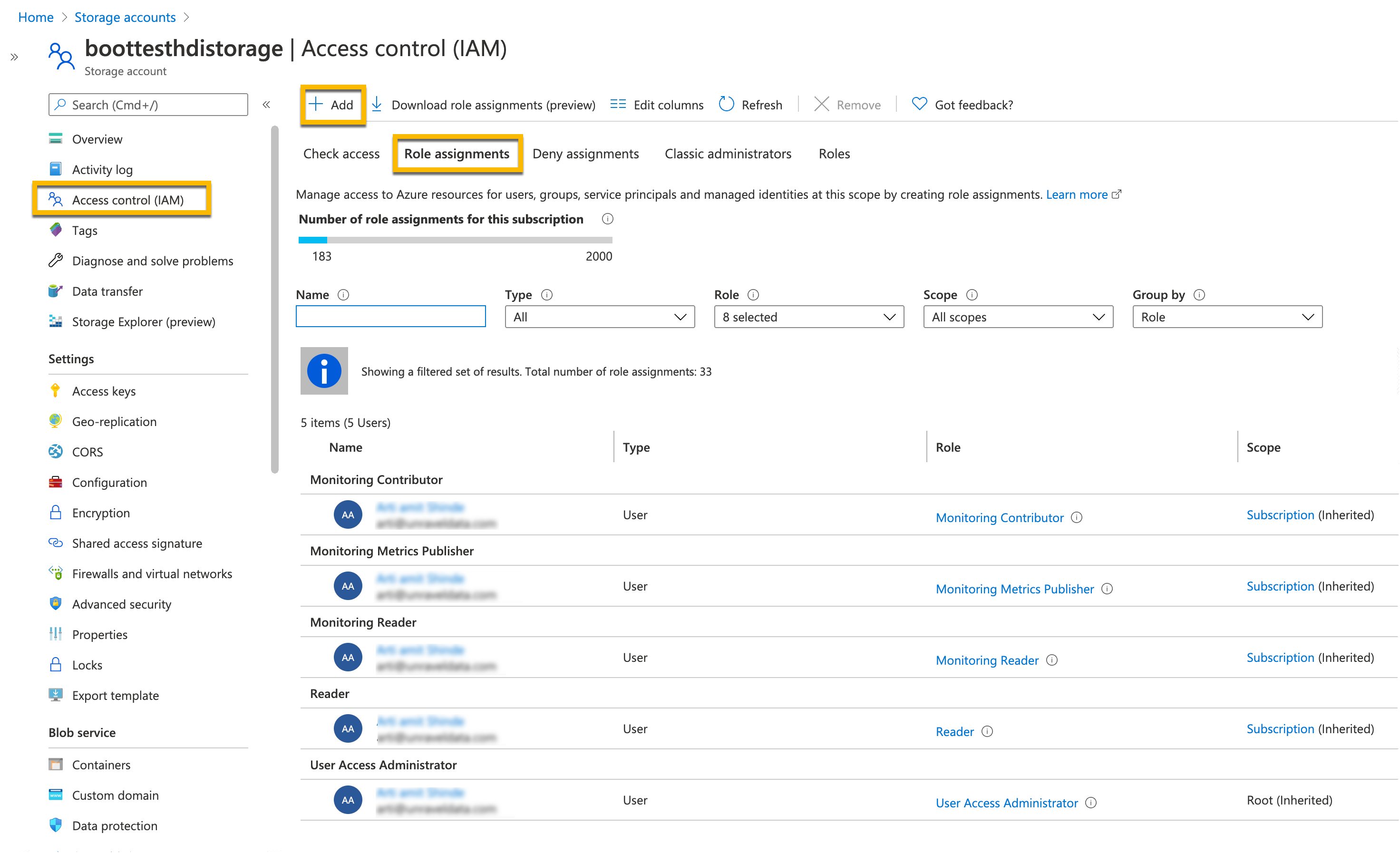Click Download role assignments (preview)
The image size is (1400, 853).
tap(484, 105)
